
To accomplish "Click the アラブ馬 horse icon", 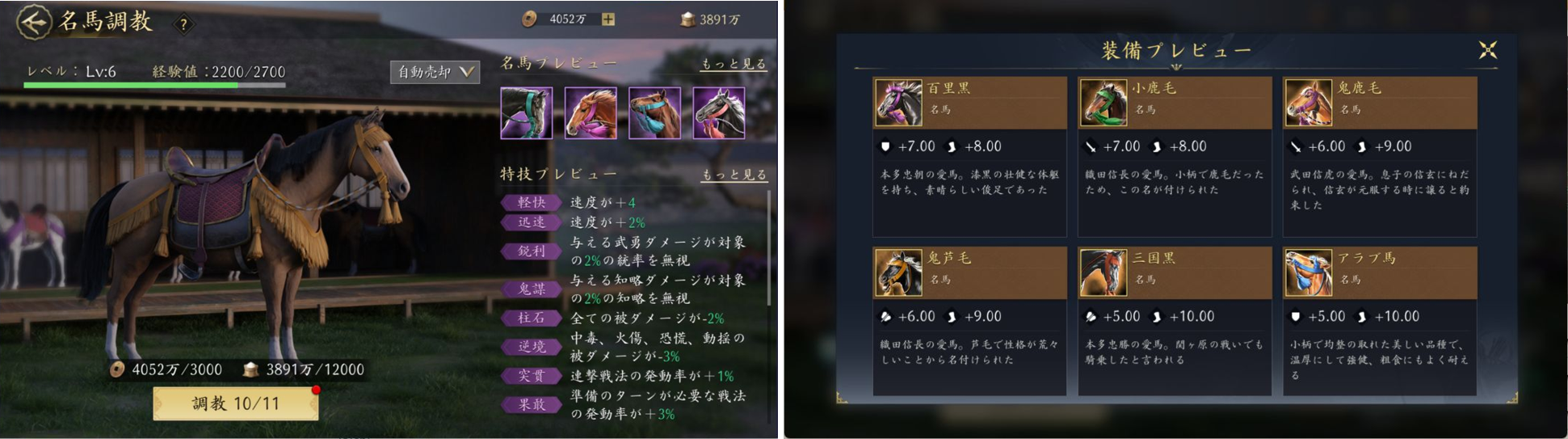I will pos(1309,272).
